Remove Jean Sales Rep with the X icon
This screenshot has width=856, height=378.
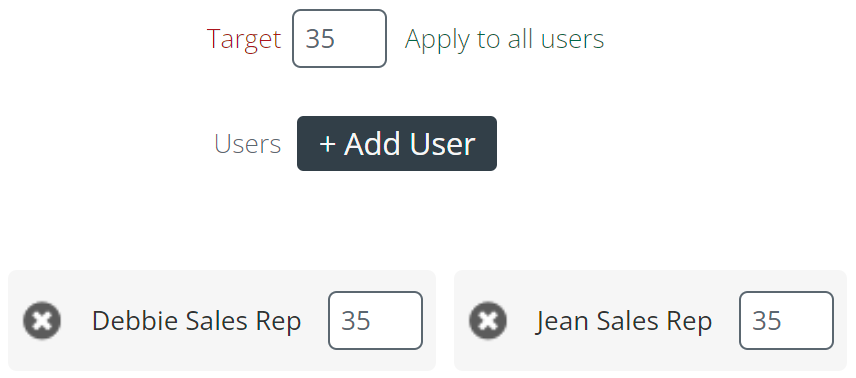click(x=488, y=321)
